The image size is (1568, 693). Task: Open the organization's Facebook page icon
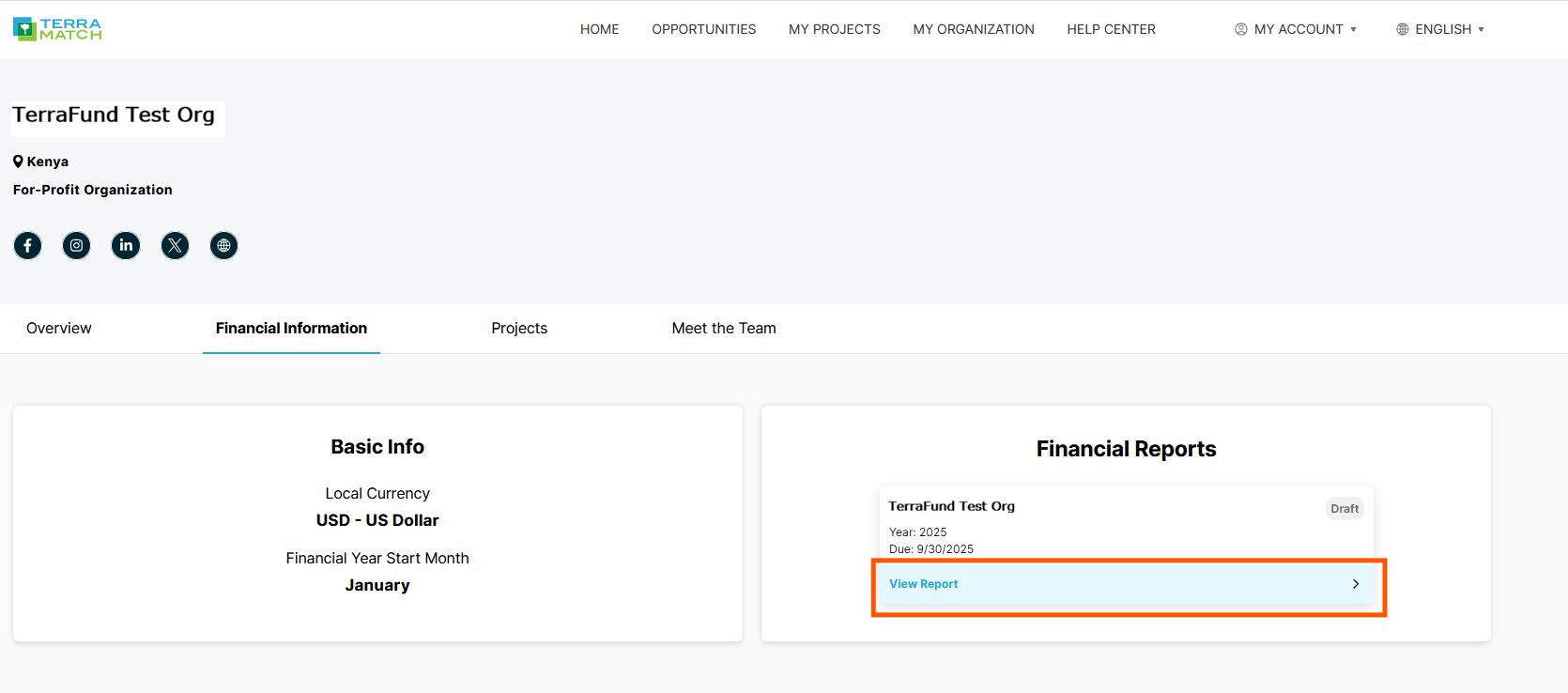[x=27, y=245]
